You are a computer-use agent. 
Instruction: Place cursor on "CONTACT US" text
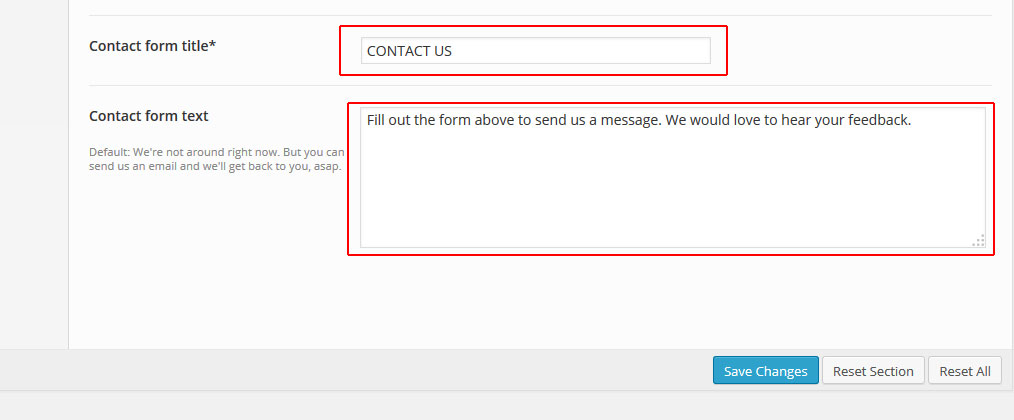point(409,51)
